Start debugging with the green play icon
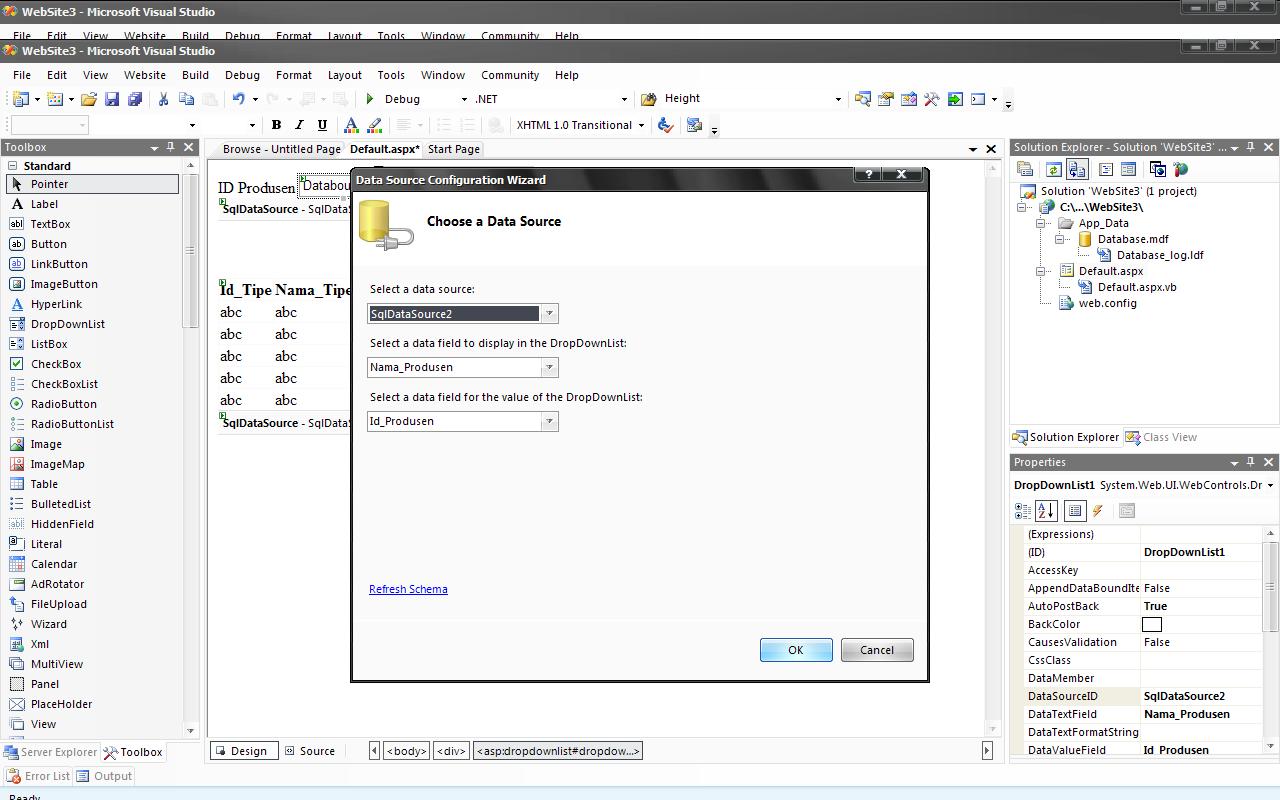 (370, 99)
